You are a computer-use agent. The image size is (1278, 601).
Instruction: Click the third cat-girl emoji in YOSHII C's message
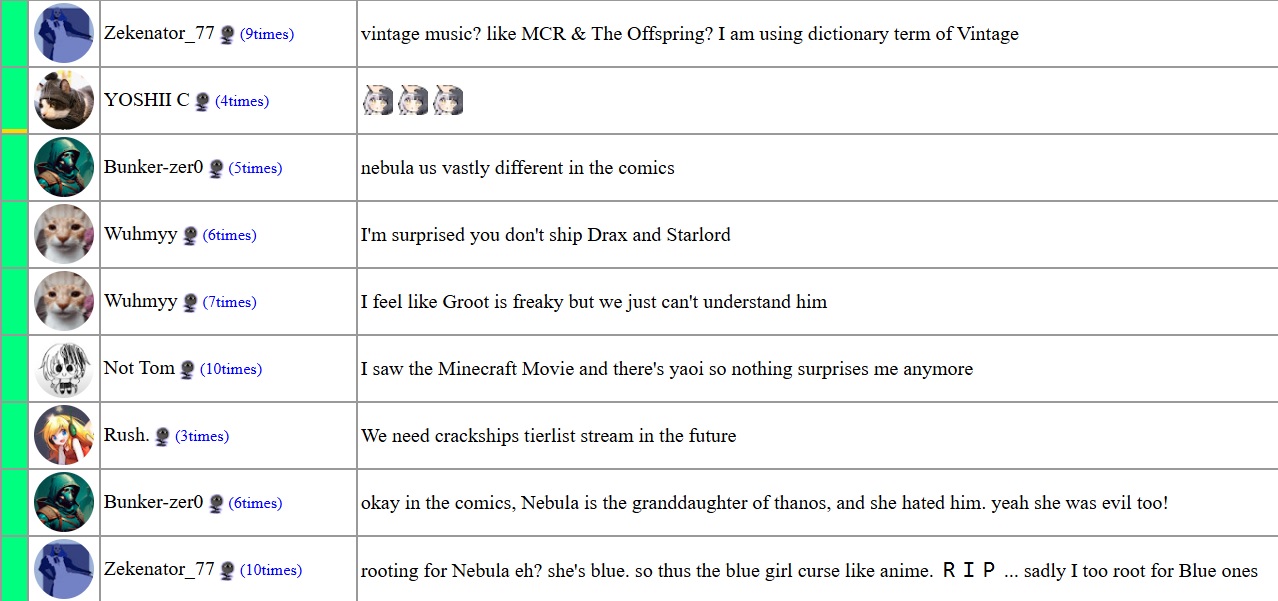click(448, 100)
